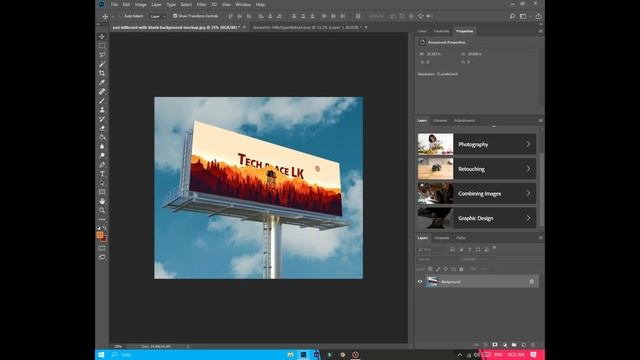Open the File menu
This screenshot has height=360, width=640.
(114, 4)
